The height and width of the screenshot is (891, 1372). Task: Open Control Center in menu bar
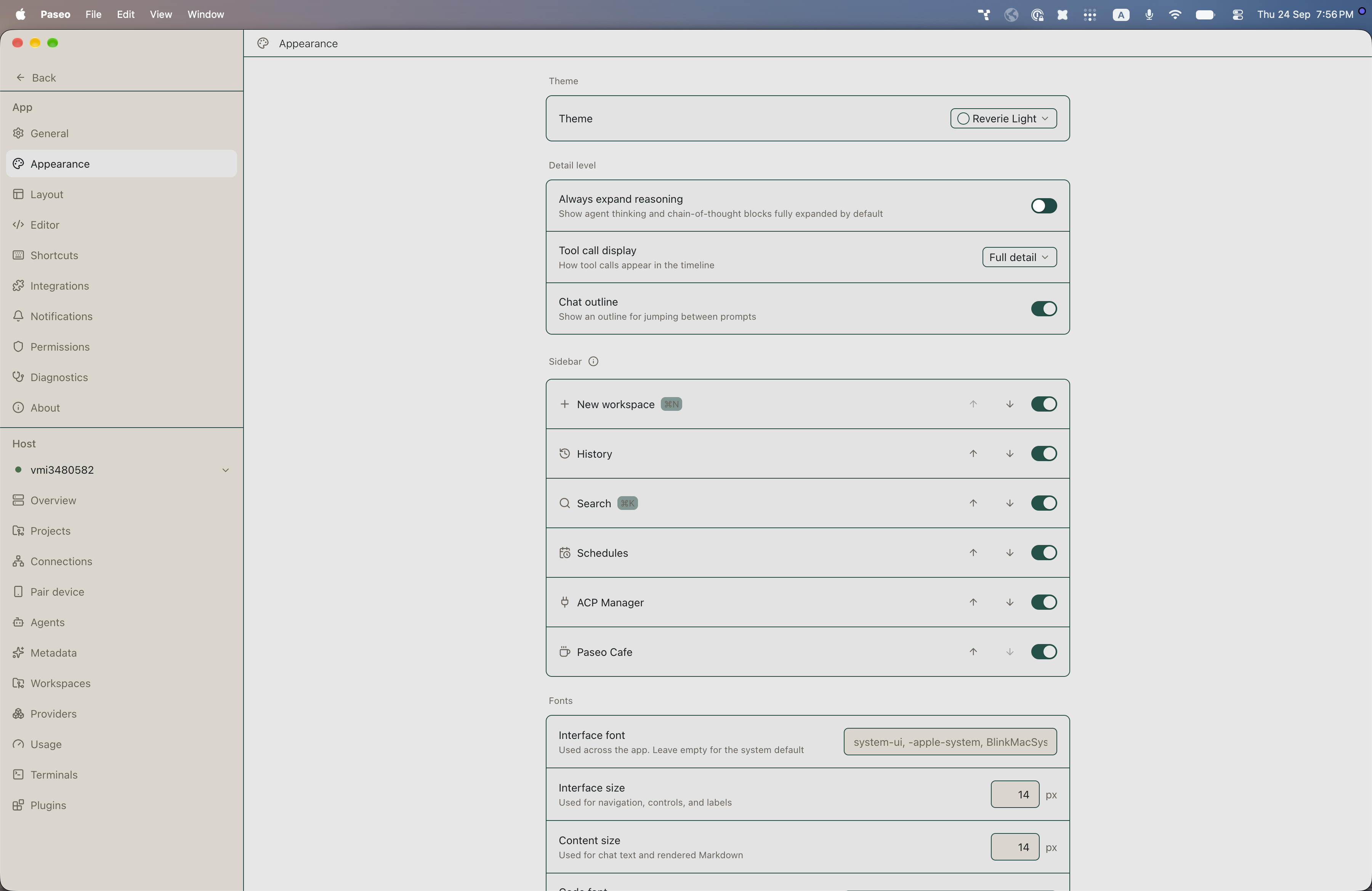(x=1237, y=14)
